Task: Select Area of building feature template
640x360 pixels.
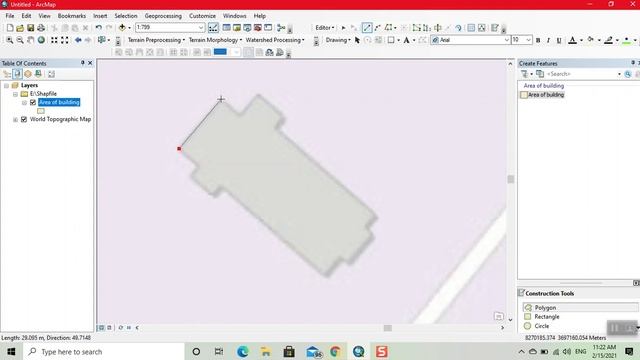Action: point(542,95)
